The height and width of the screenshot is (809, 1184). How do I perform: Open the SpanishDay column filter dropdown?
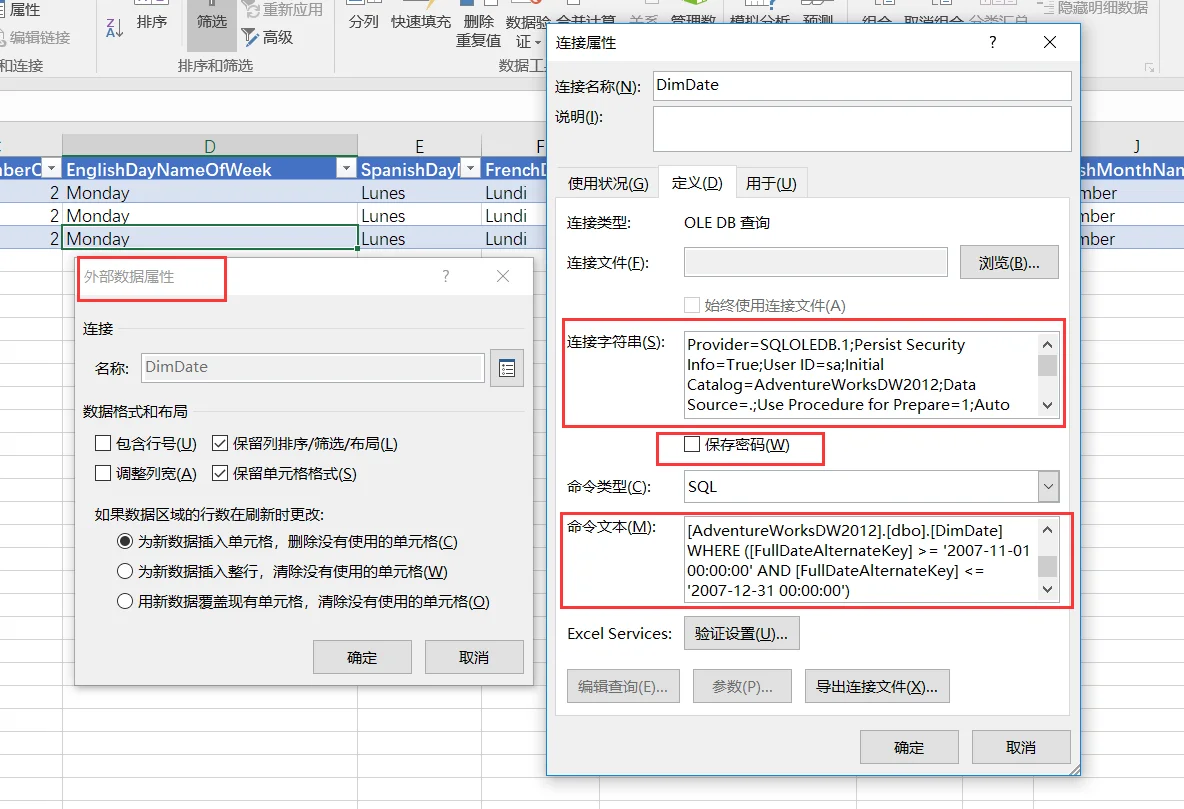pos(470,168)
